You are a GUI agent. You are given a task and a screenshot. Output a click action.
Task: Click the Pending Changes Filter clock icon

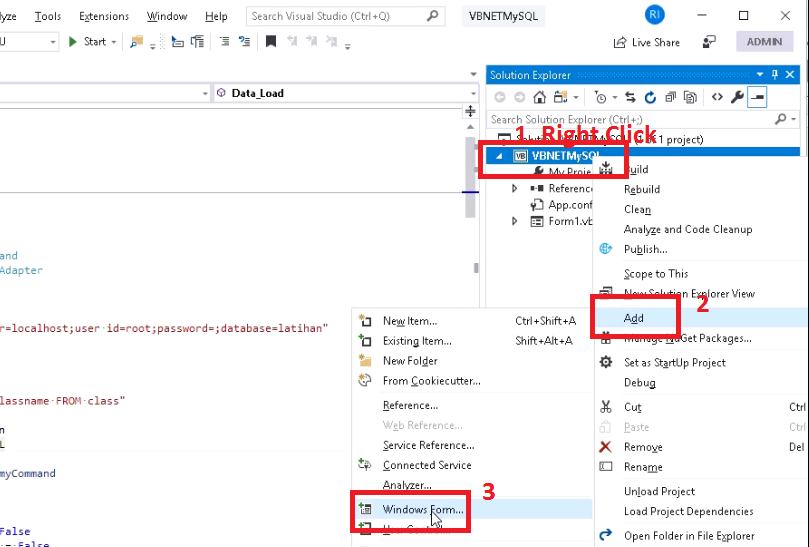pos(600,97)
